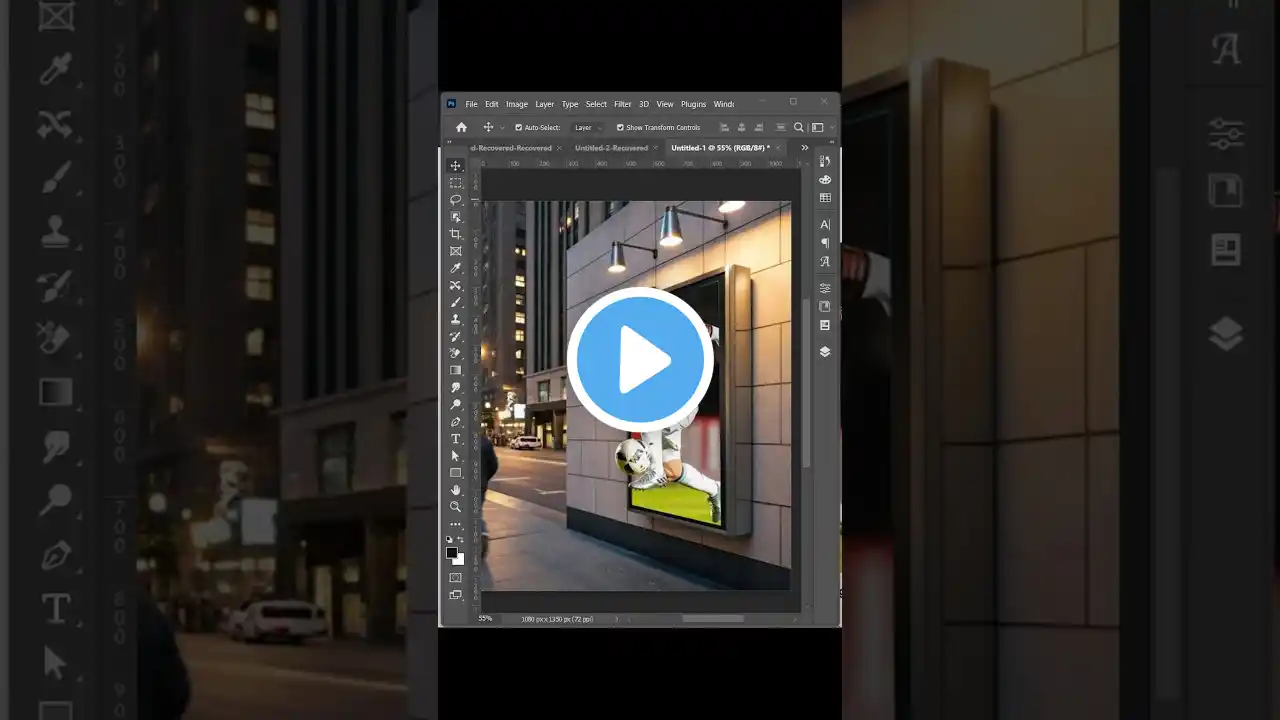This screenshot has height=720, width=1280.
Task: Open the Adjustments panel sliders icon
Action: tap(825, 288)
